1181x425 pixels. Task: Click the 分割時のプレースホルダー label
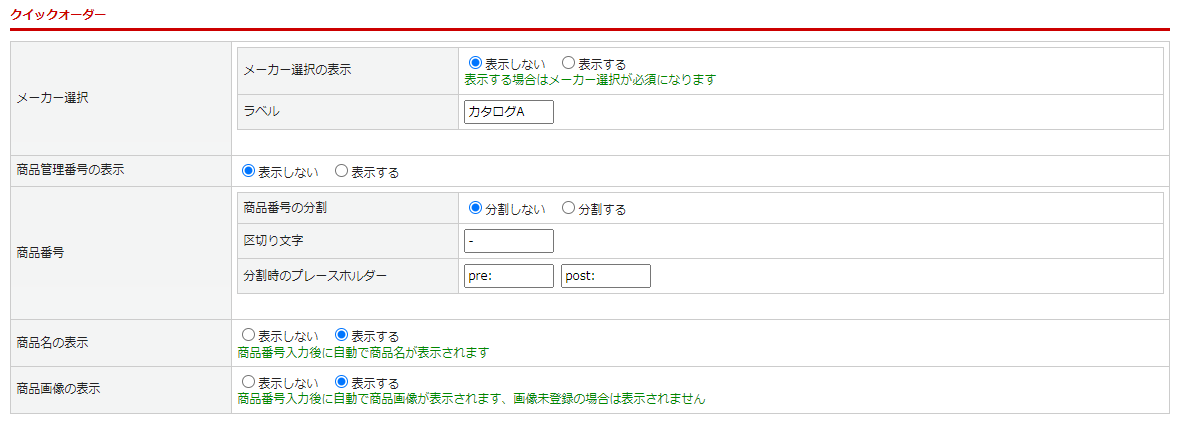click(x=314, y=276)
